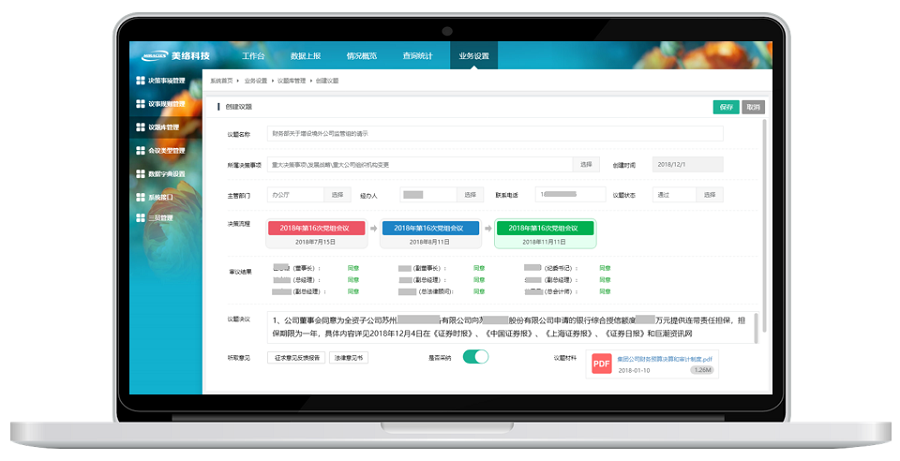Click 选择 next to 所属决策事项 field

click(x=587, y=164)
